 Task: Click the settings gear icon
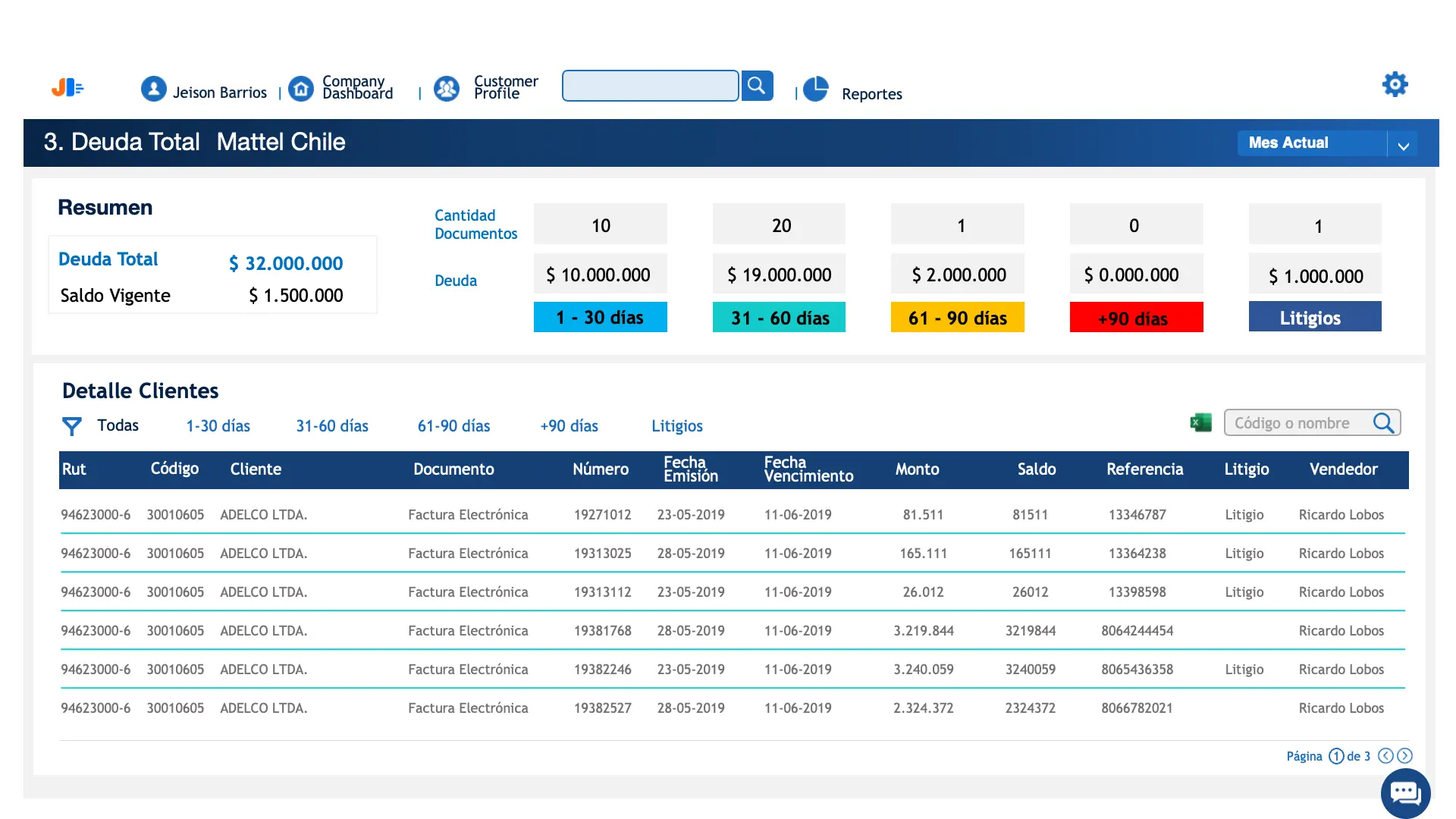(1395, 84)
